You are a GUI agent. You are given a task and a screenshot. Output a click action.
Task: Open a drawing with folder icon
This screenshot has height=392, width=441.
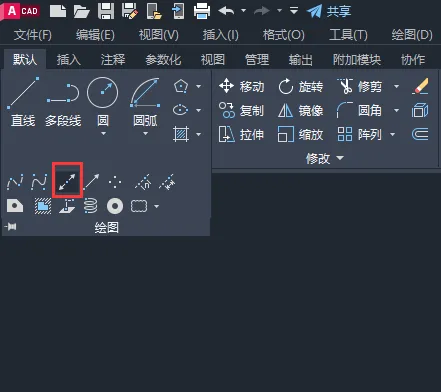point(81,11)
